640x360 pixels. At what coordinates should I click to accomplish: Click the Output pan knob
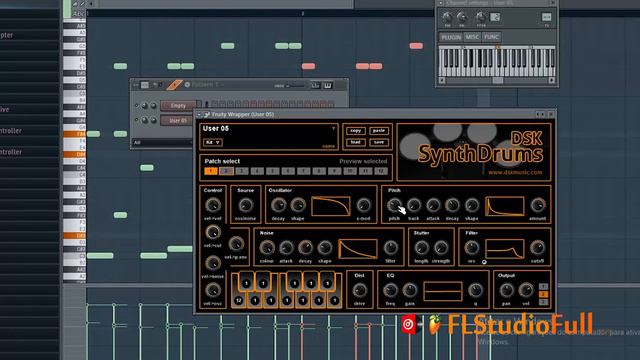pos(507,290)
